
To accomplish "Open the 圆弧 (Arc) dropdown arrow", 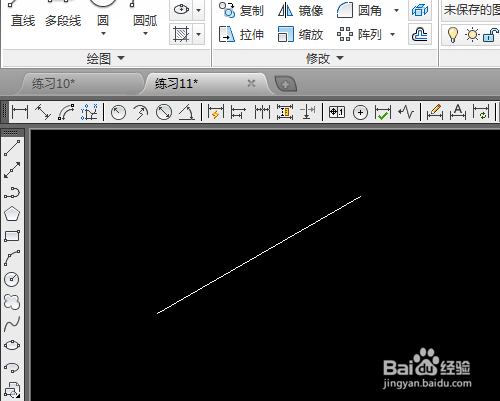I will tap(145, 33).
